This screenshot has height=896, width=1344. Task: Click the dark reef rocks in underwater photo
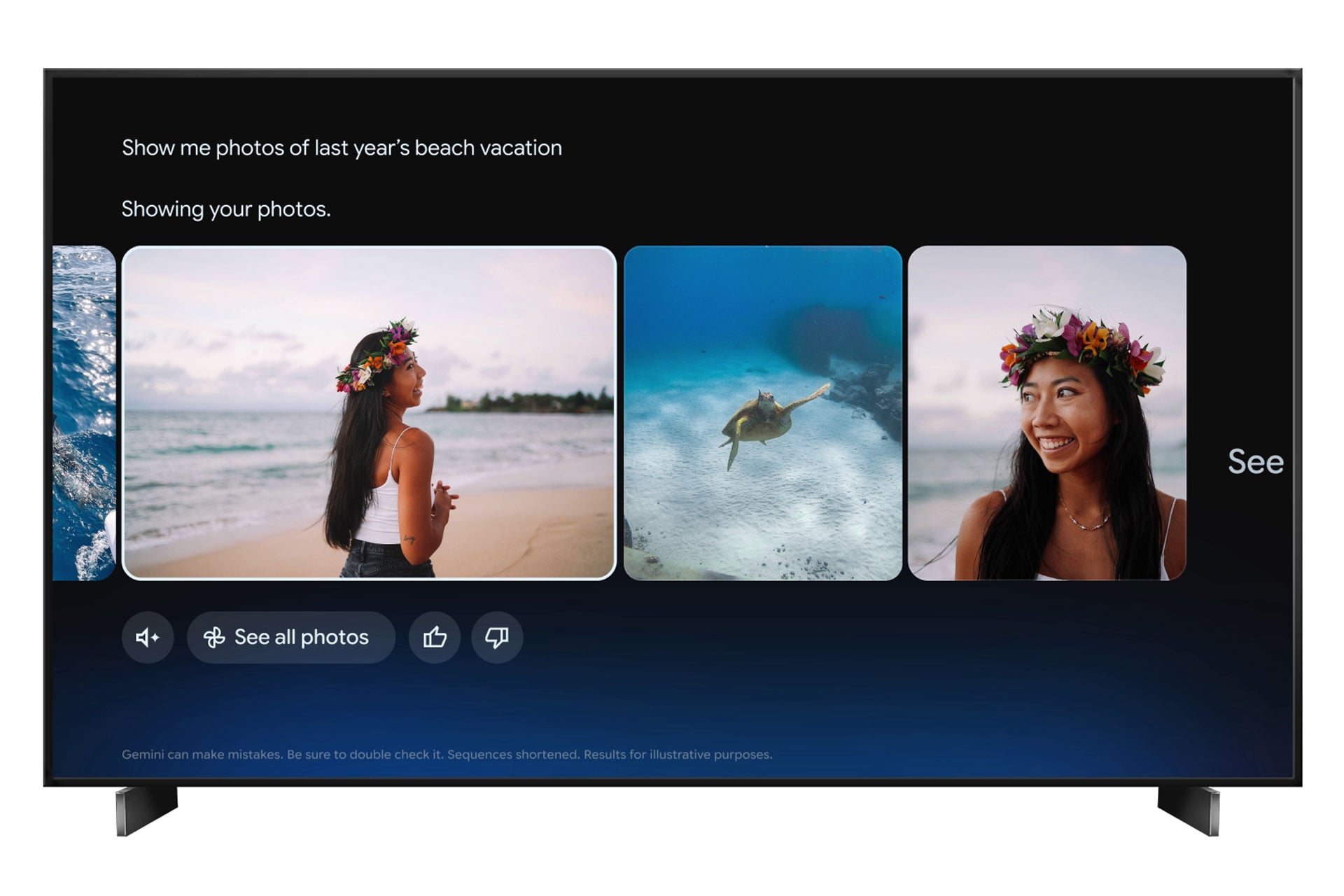tap(871, 395)
